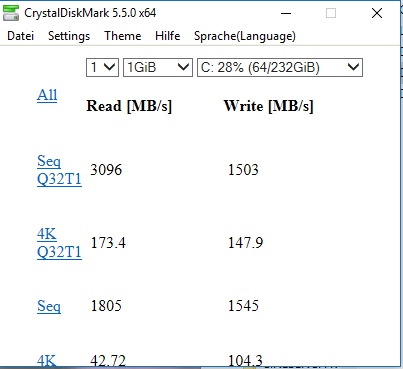
Task: Click the 4K read value 42.72
Action: pos(108,360)
